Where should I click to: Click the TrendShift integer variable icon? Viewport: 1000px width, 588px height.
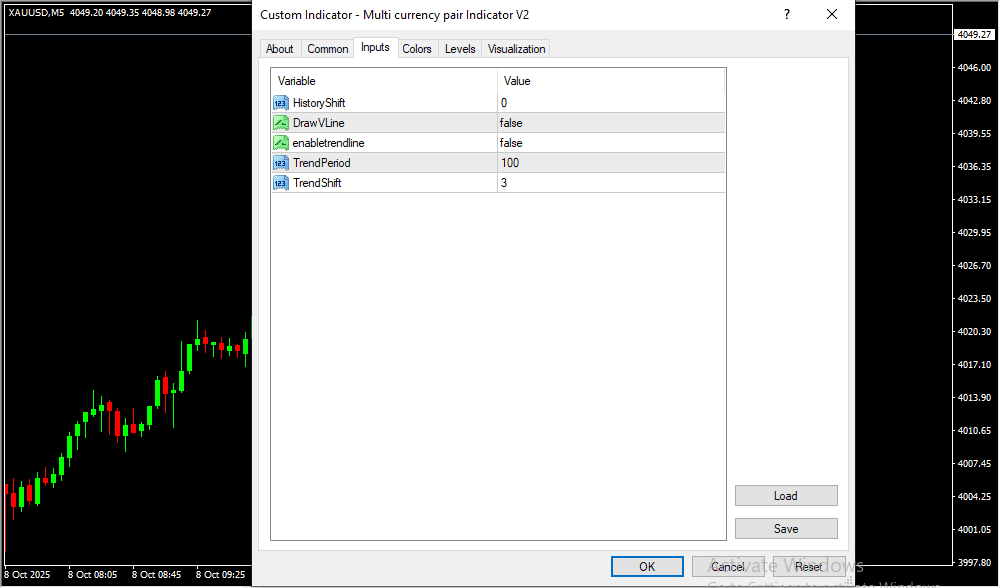click(x=280, y=183)
